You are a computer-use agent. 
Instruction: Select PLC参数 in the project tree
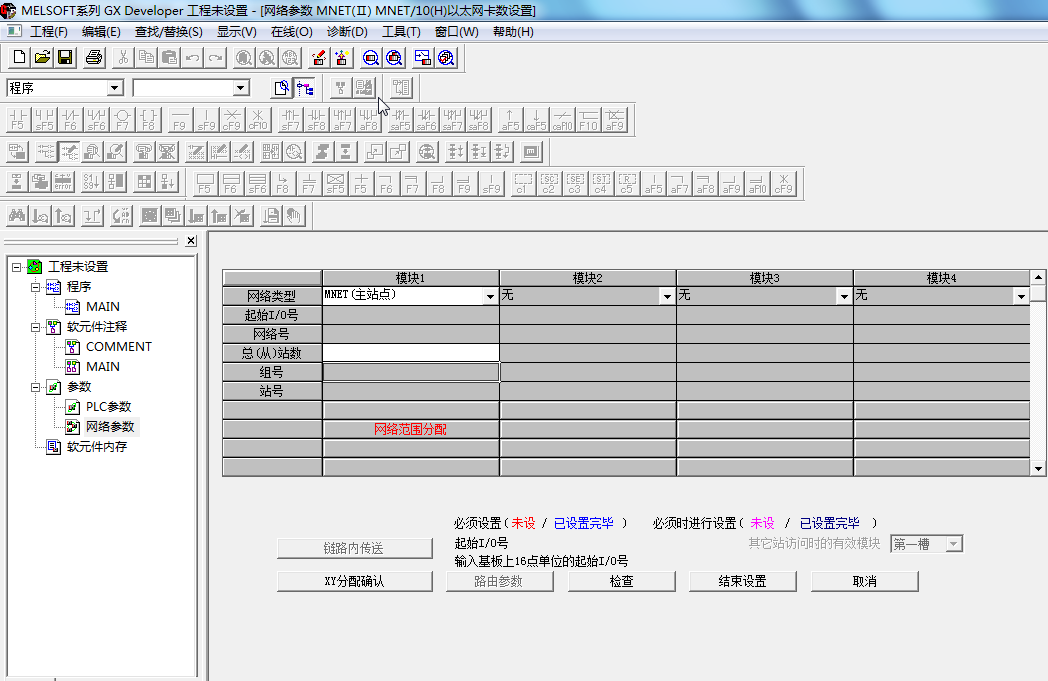pos(108,407)
